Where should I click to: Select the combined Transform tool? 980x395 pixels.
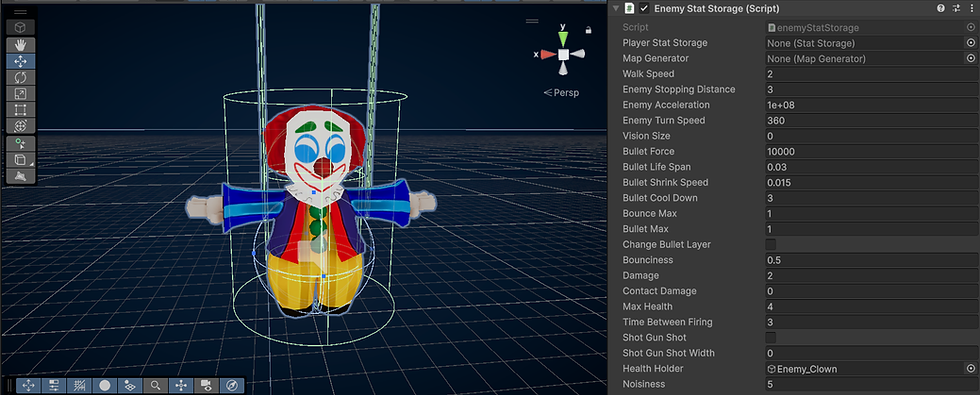click(x=20, y=126)
